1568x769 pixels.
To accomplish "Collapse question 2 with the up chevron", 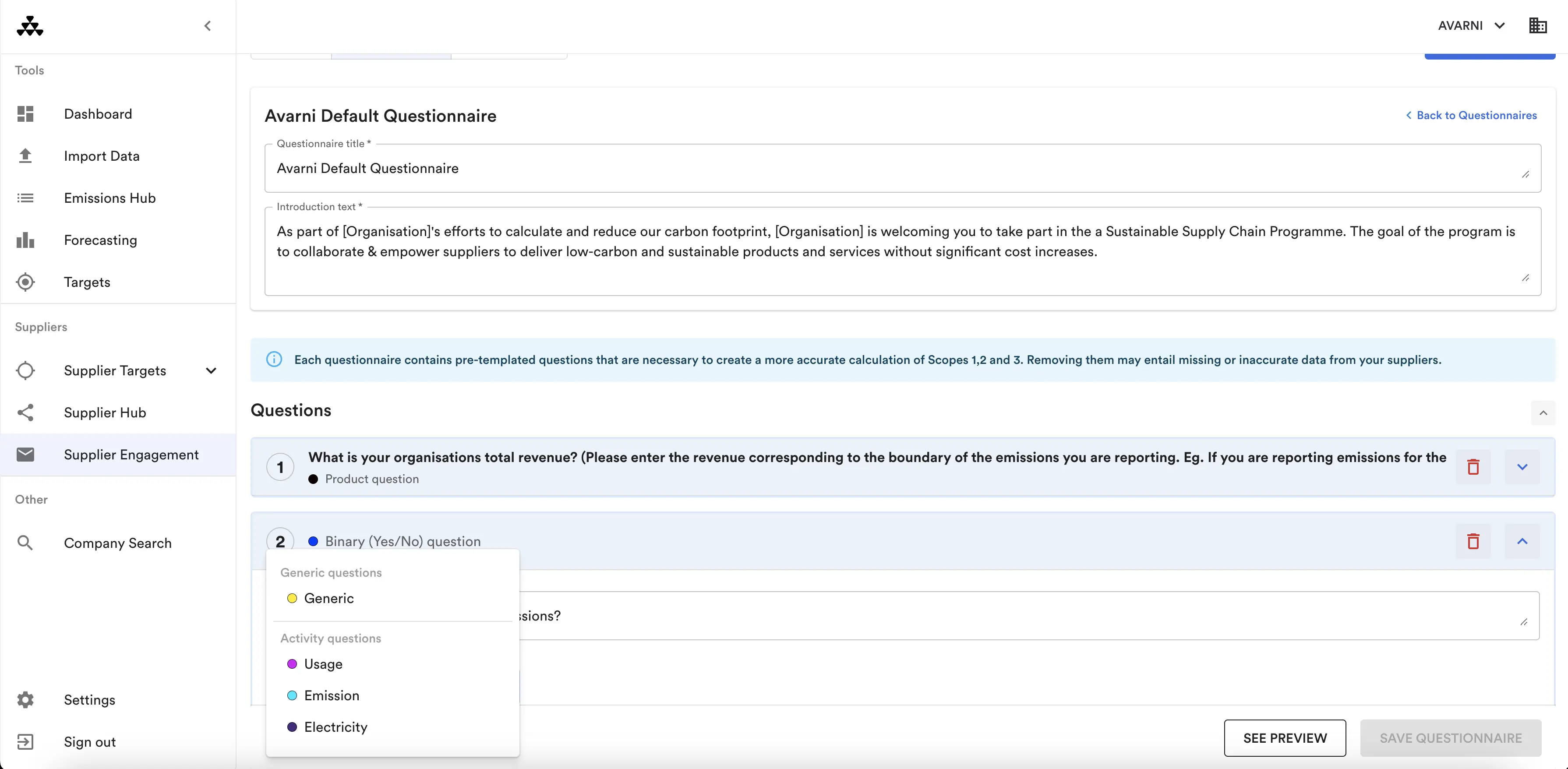I will click(x=1522, y=541).
